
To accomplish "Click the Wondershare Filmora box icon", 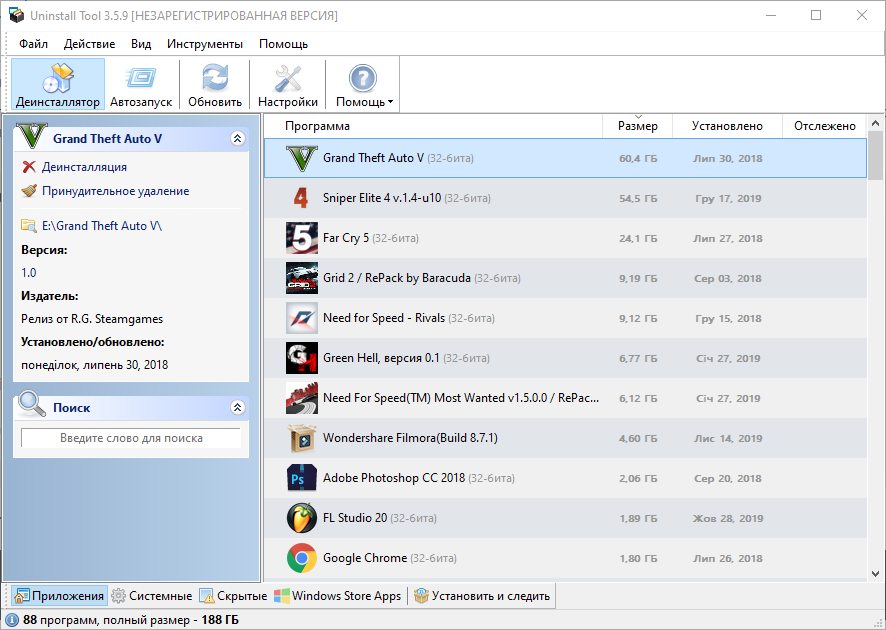I will click(x=302, y=438).
